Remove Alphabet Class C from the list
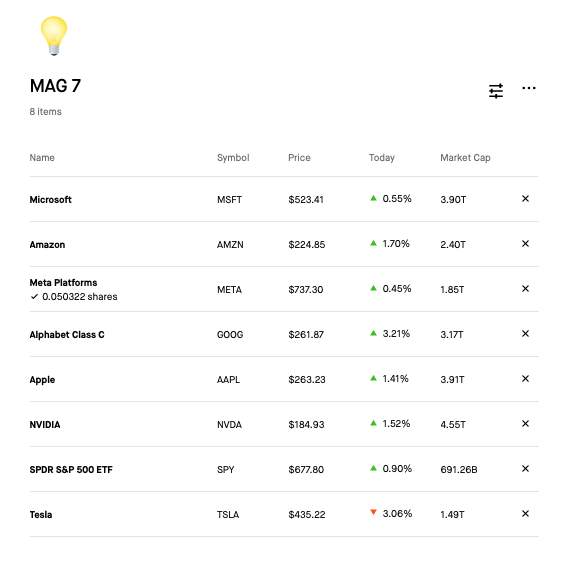Viewport: 563px width, 567px height. coord(525,333)
